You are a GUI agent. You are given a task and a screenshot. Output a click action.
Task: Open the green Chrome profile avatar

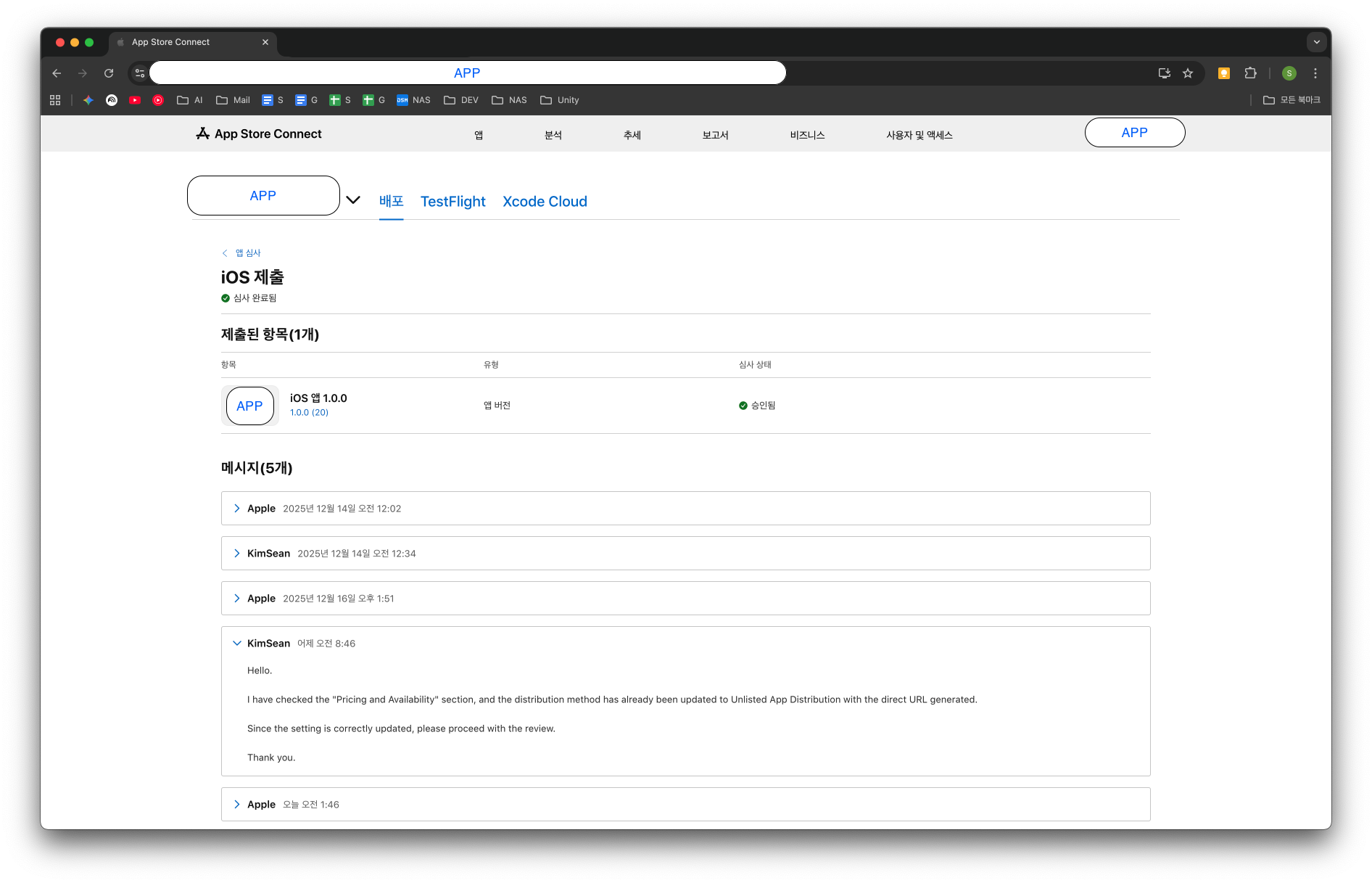click(x=1289, y=73)
